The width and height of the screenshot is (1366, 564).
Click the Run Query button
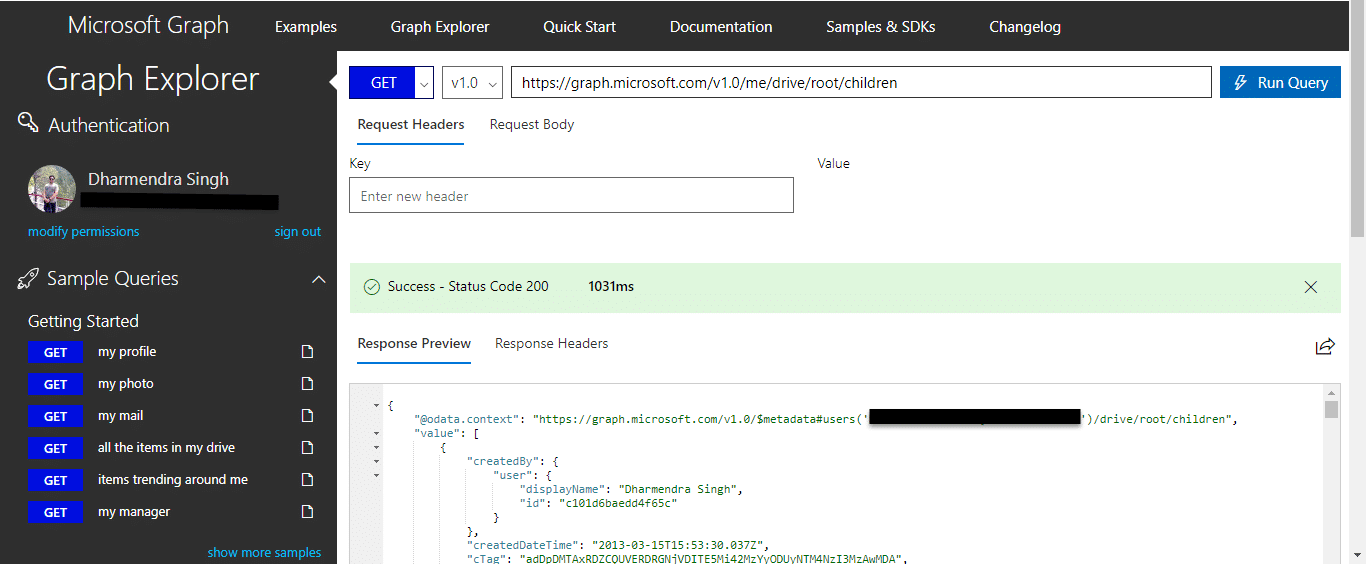pyautogui.click(x=1280, y=83)
